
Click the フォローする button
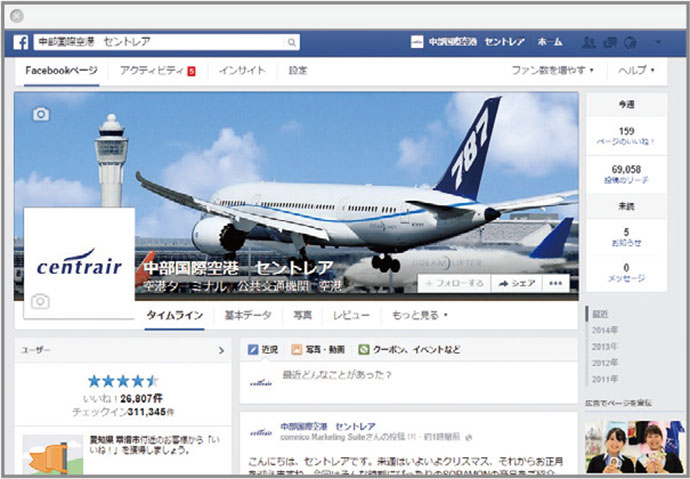(454, 284)
